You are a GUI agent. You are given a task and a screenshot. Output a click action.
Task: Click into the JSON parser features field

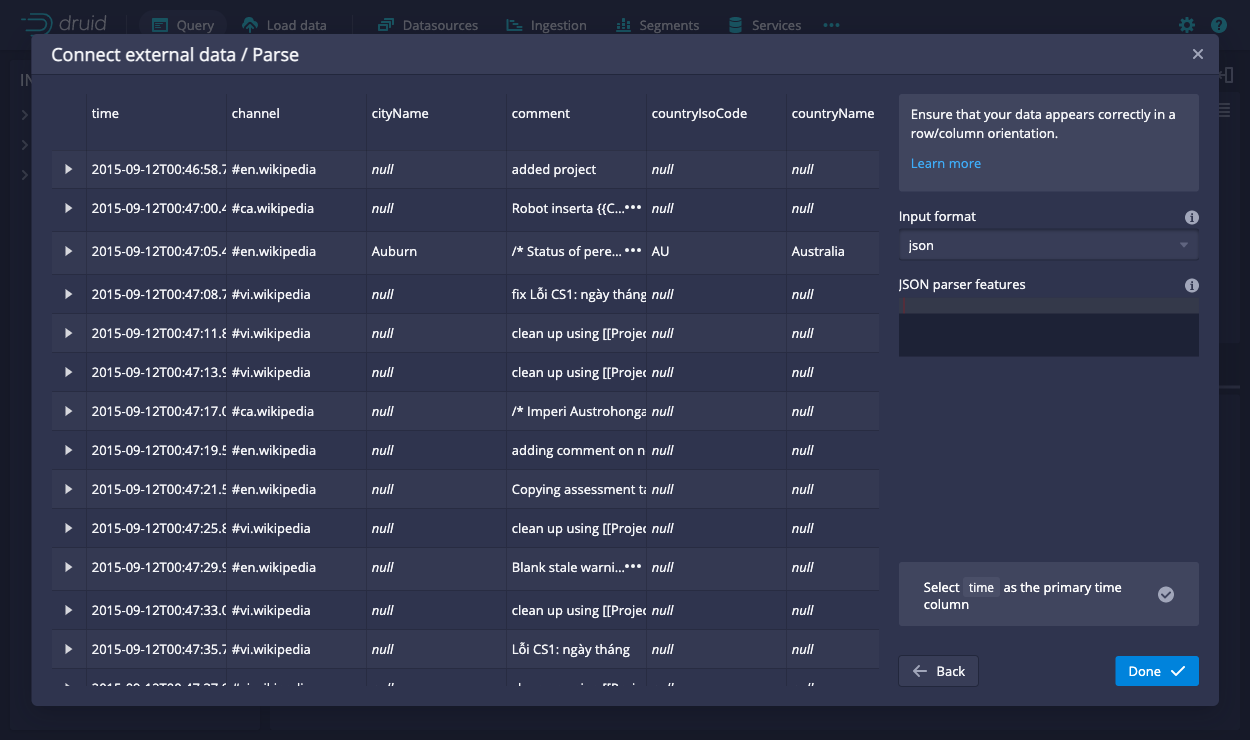(x=1048, y=333)
